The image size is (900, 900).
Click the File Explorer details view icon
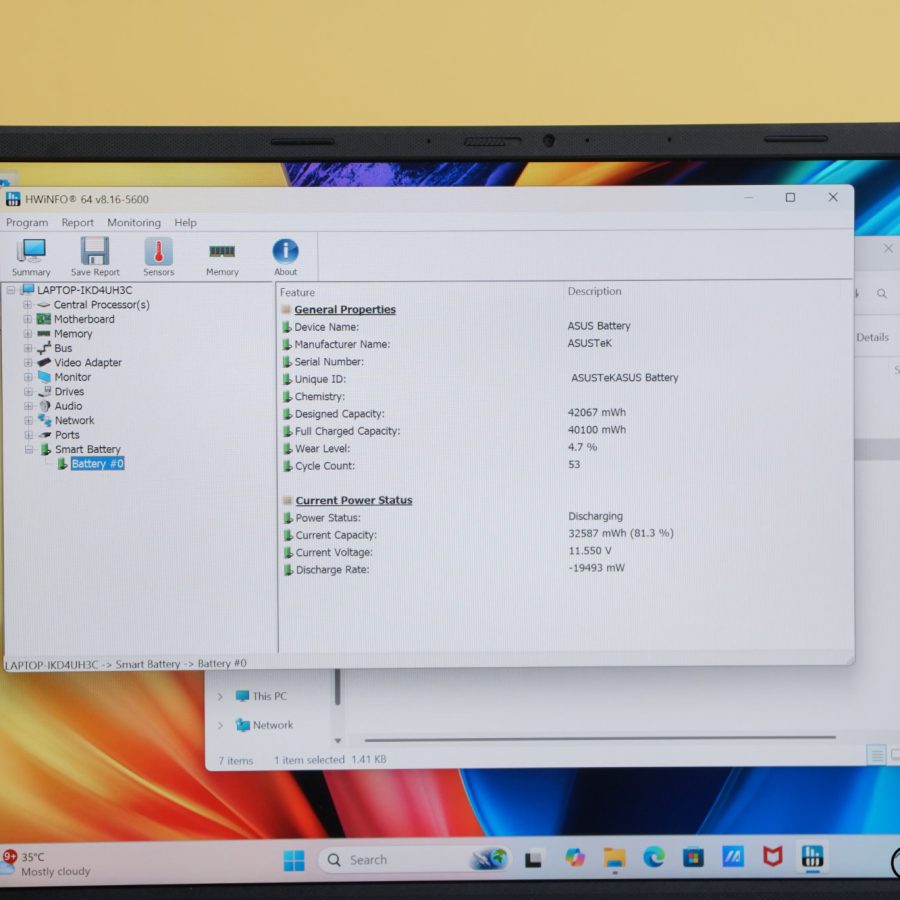pos(876,755)
